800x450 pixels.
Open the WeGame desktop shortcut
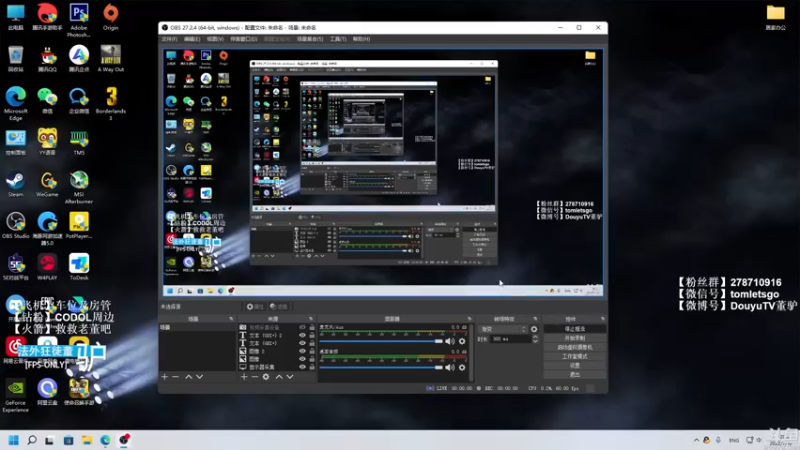(47, 184)
